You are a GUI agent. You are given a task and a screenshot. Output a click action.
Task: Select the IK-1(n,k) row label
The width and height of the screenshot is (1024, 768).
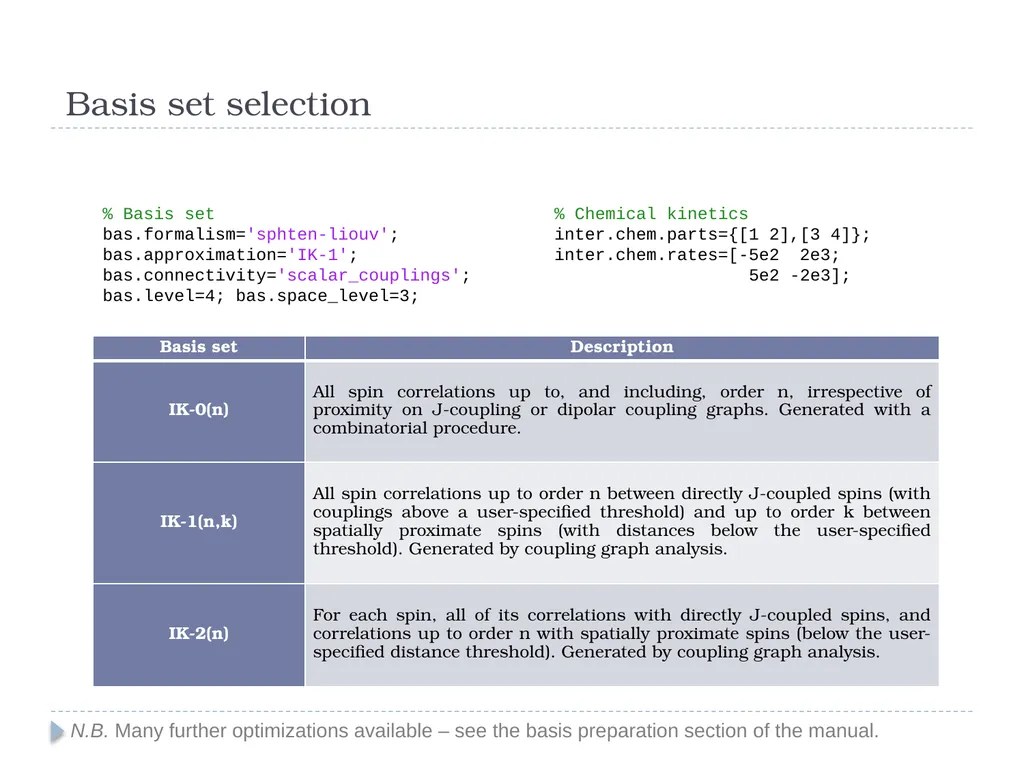(199, 521)
